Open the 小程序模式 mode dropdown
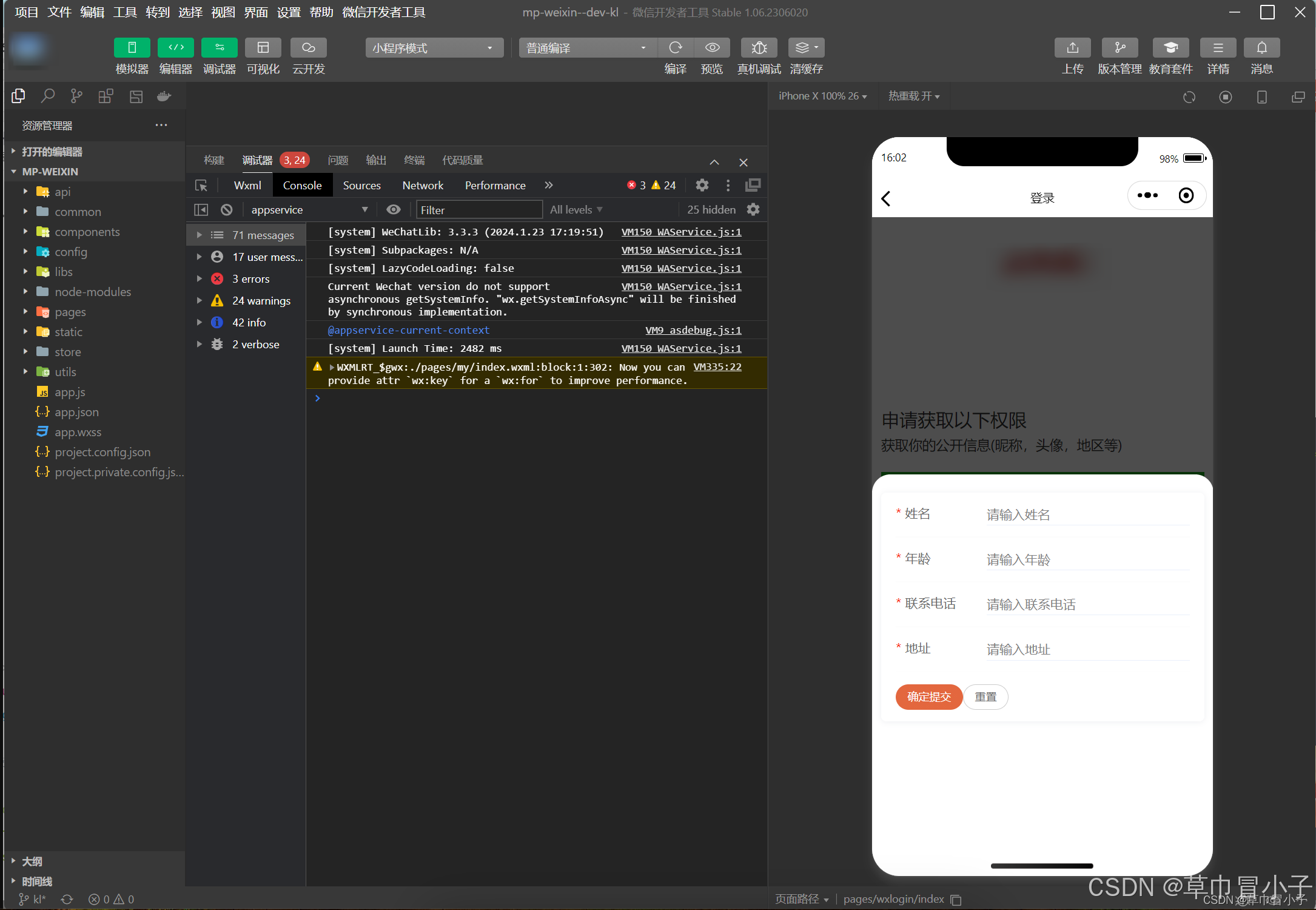This screenshot has height=910, width=1316. coord(434,48)
